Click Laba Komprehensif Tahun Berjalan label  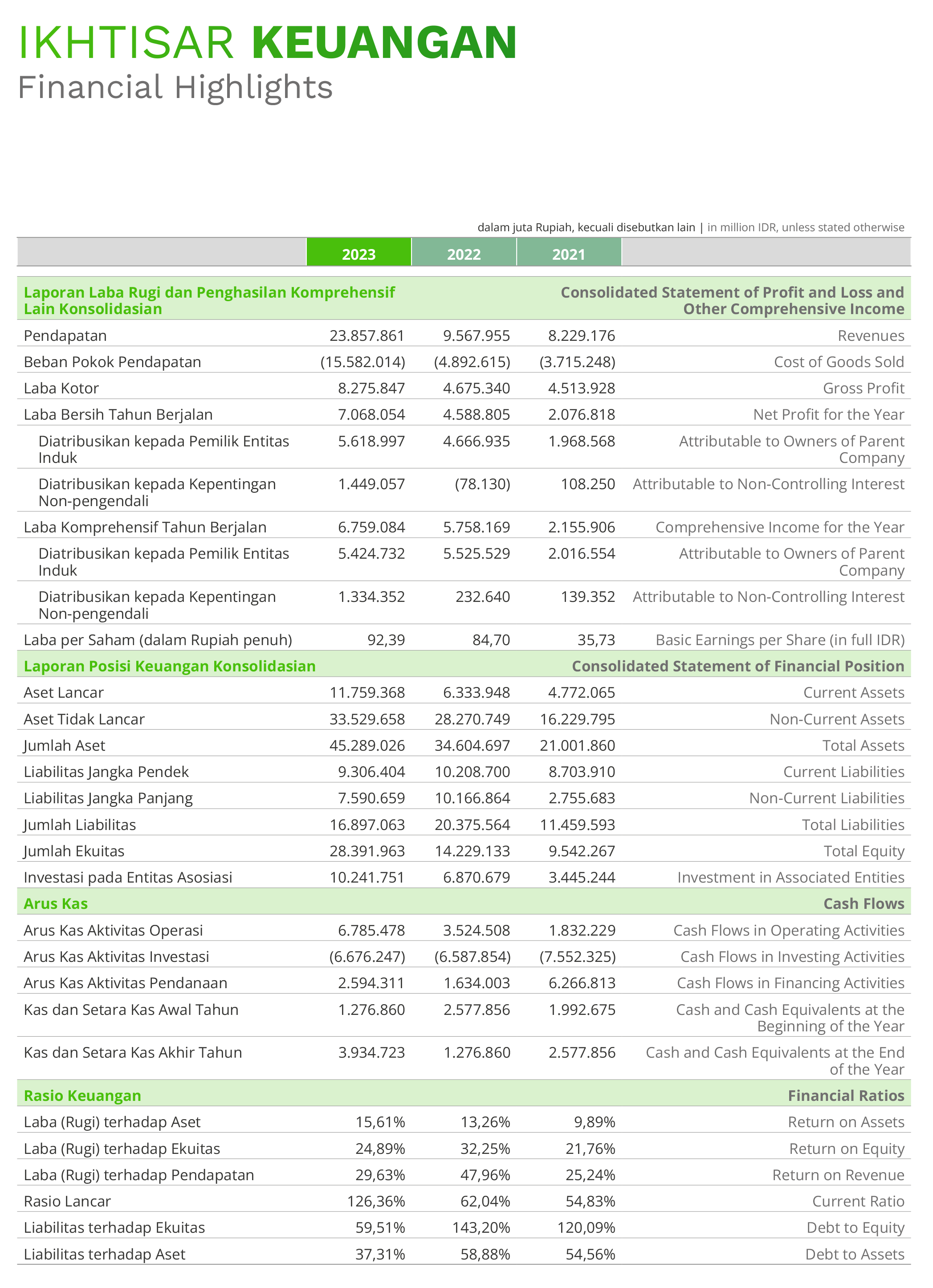tap(145, 527)
